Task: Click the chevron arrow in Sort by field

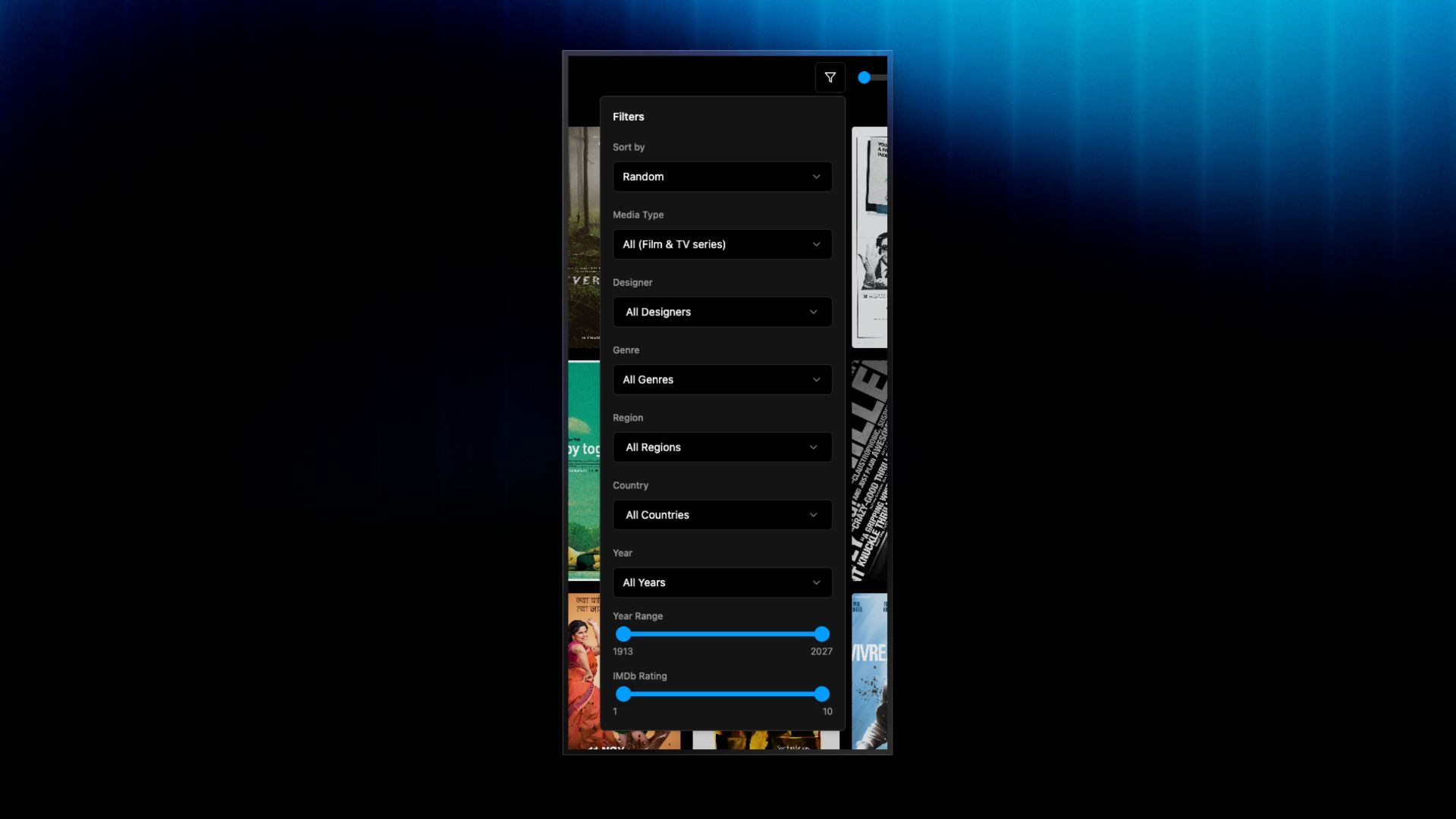Action: point(816,177)
